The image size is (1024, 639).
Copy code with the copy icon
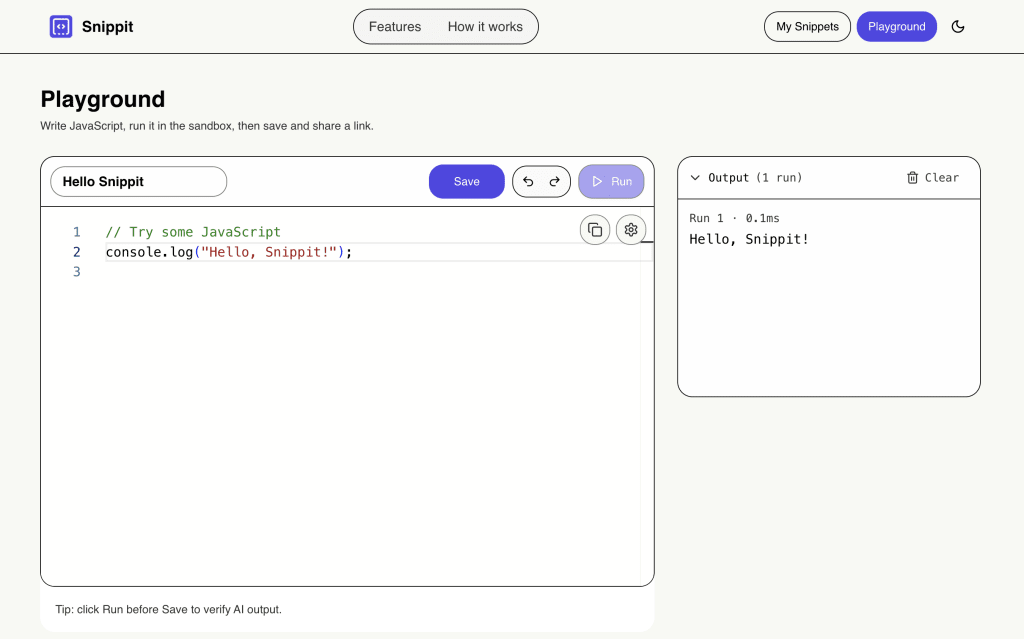click(x=594, y=229)
